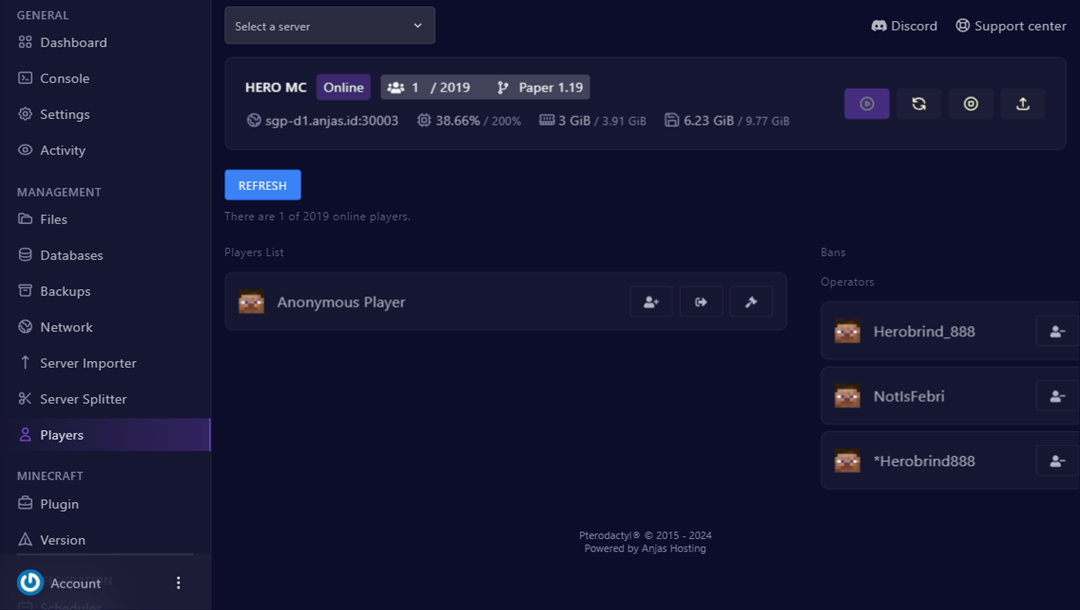Click the server stop circle button
The width and height of the screenshot is (1080, 610).
(971, 104)
